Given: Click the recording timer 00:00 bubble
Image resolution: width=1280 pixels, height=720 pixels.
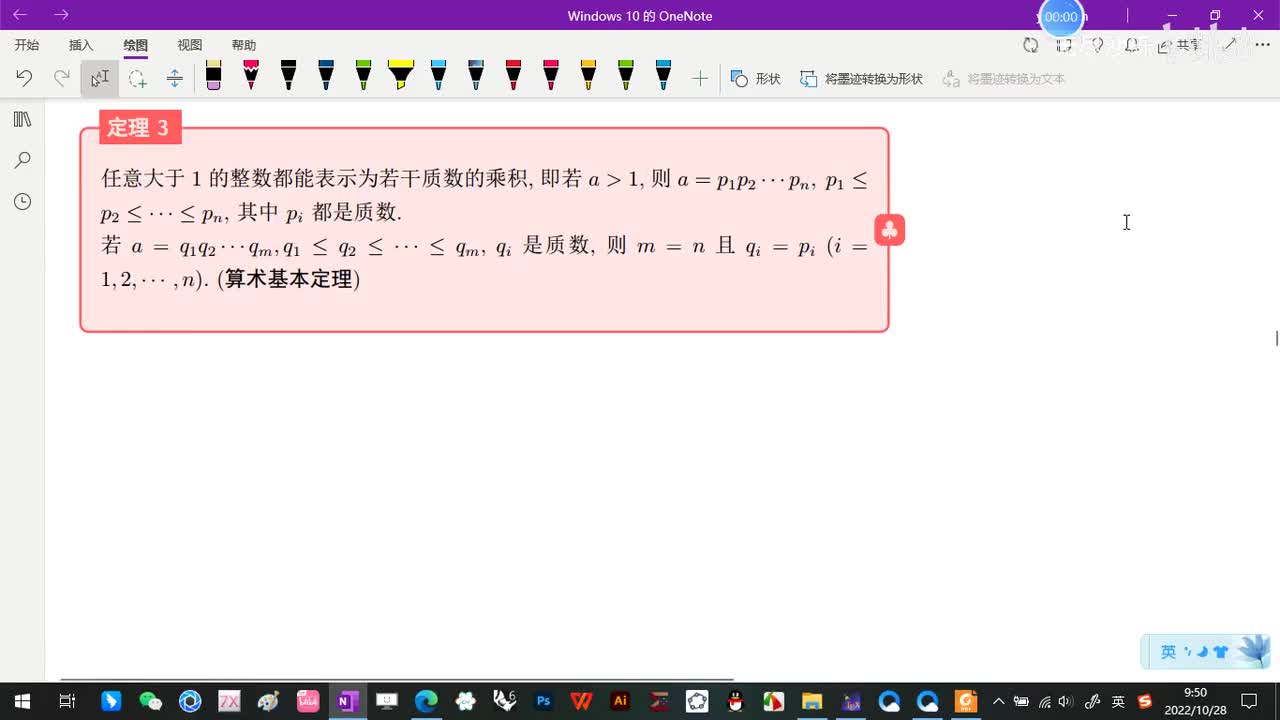Looking at the screenshot, I should tap(1061, 17).
